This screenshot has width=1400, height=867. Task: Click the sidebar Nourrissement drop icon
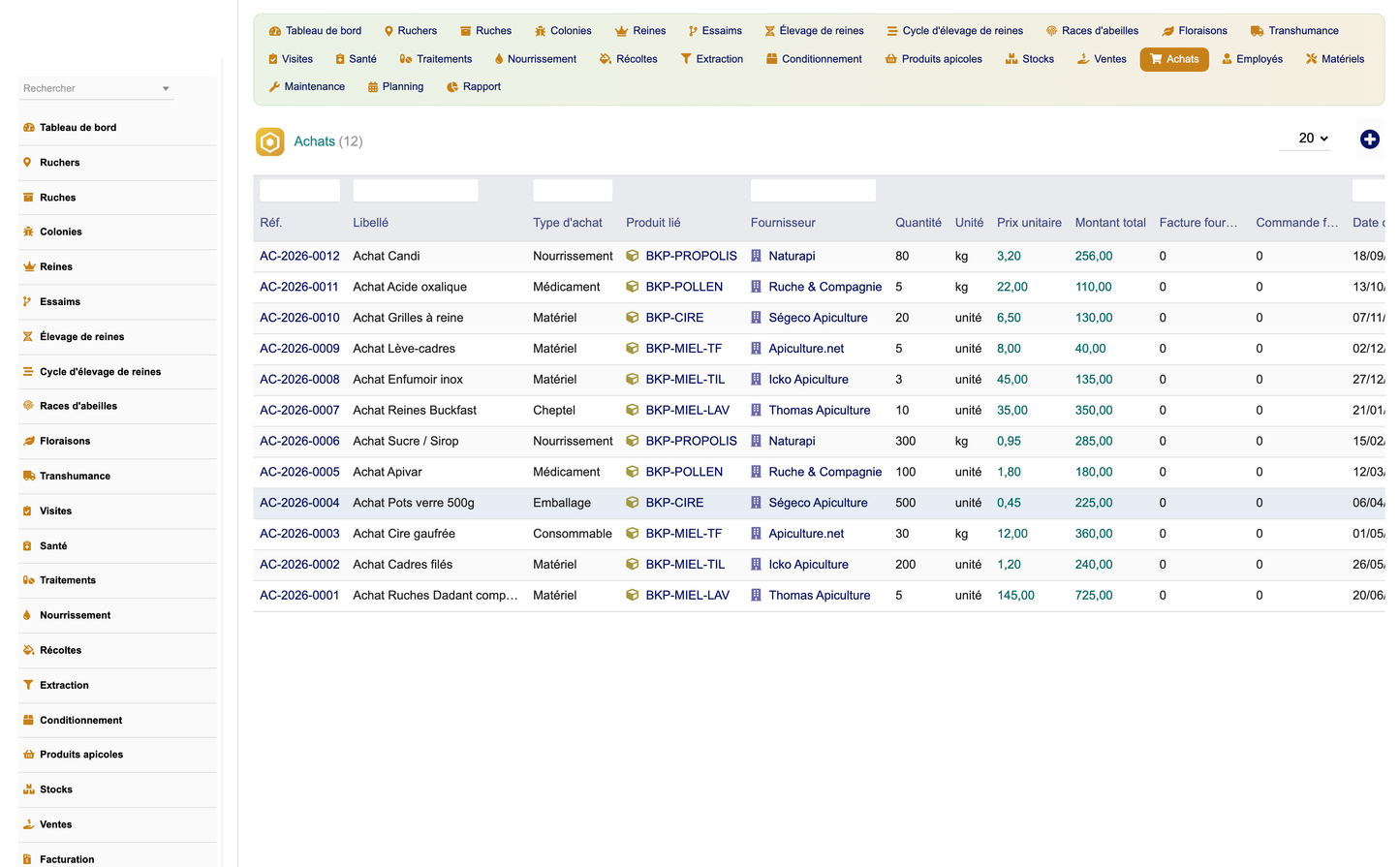tap(28, 615)
